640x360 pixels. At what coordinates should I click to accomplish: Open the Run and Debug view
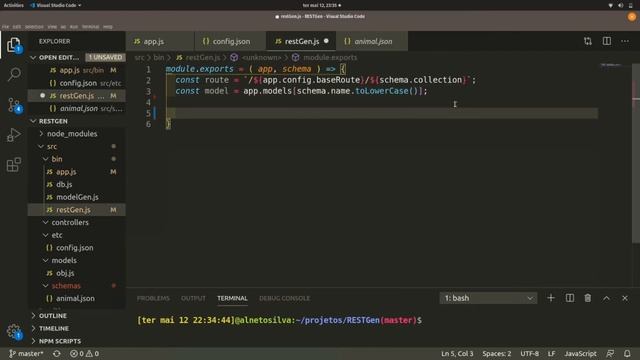point(14,135)
